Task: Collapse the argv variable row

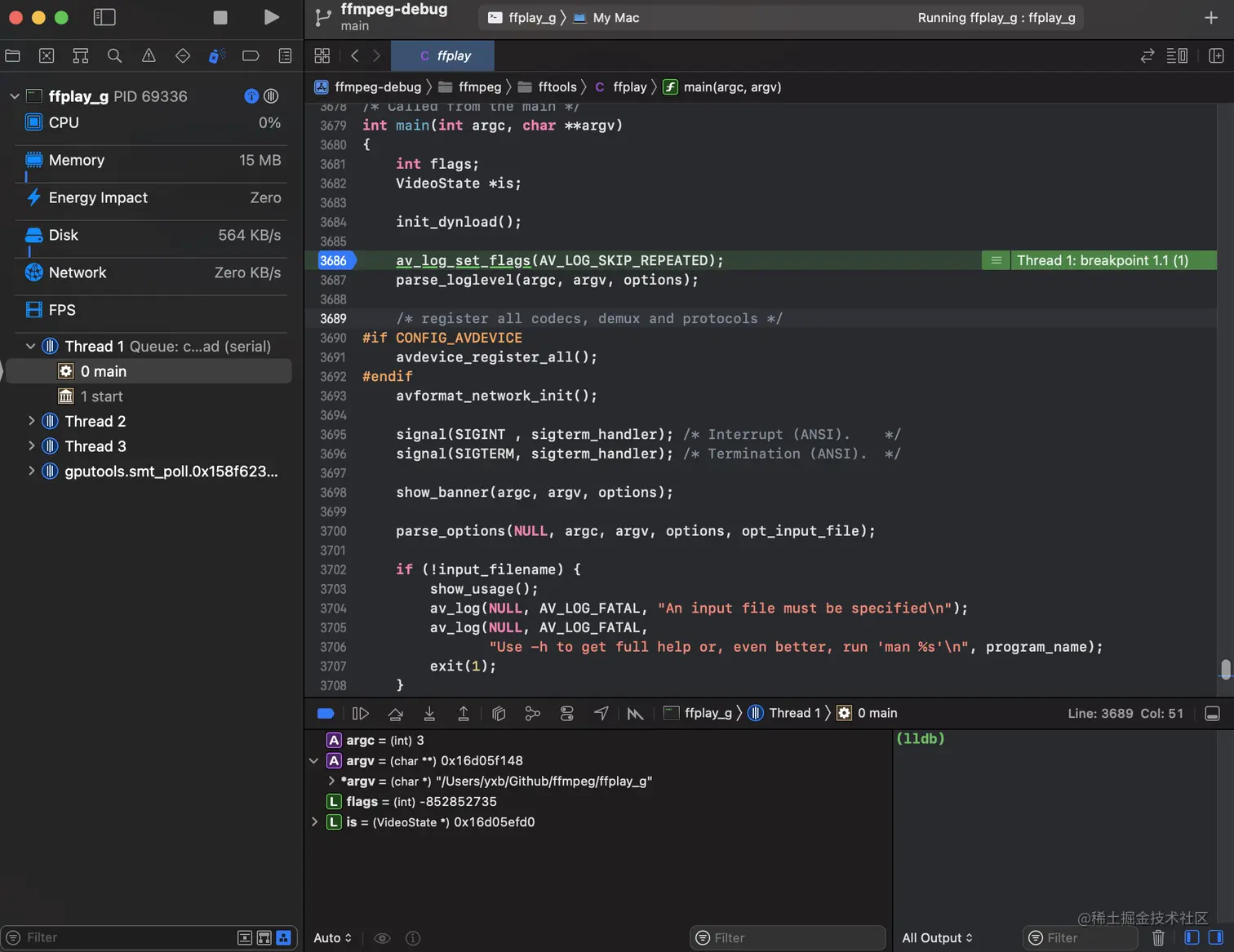Action: [x=314, y=760]
